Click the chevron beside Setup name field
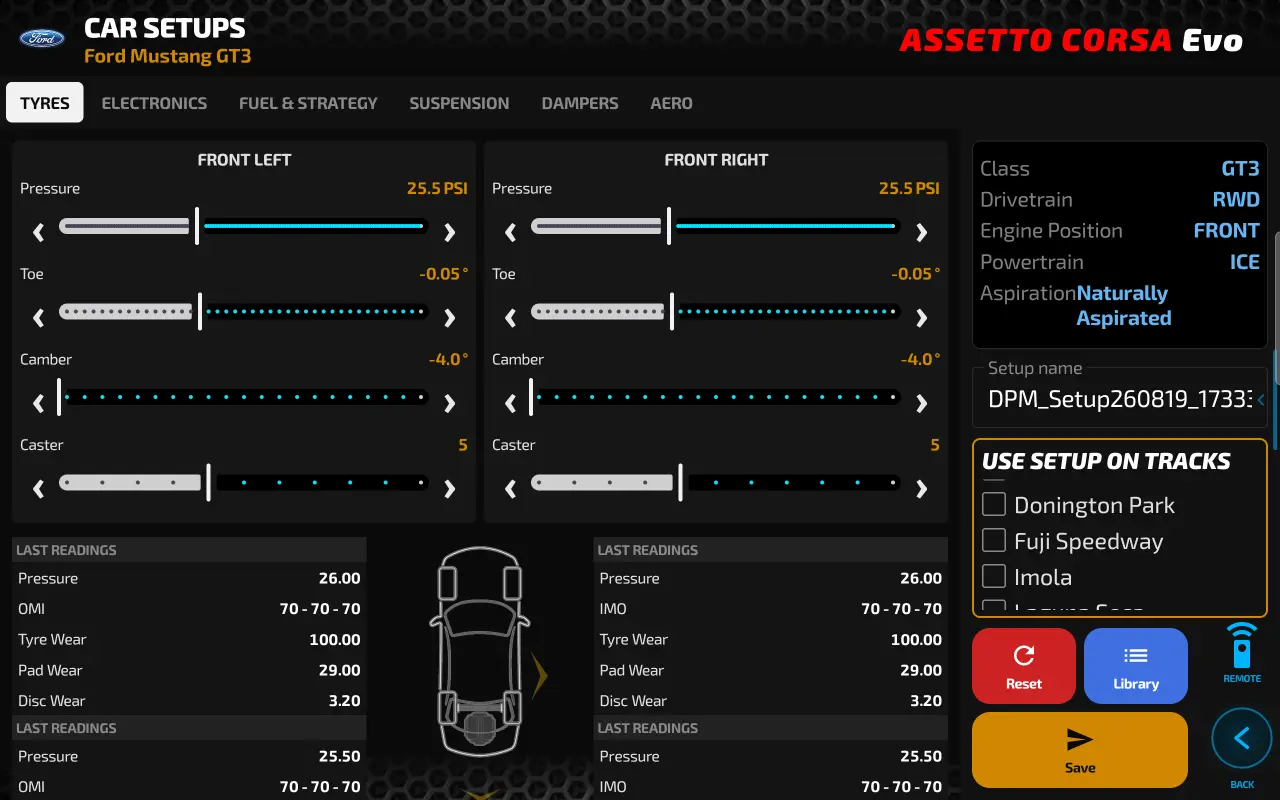This screenshot has width=1280, height=800. [x=1261, y=400]
